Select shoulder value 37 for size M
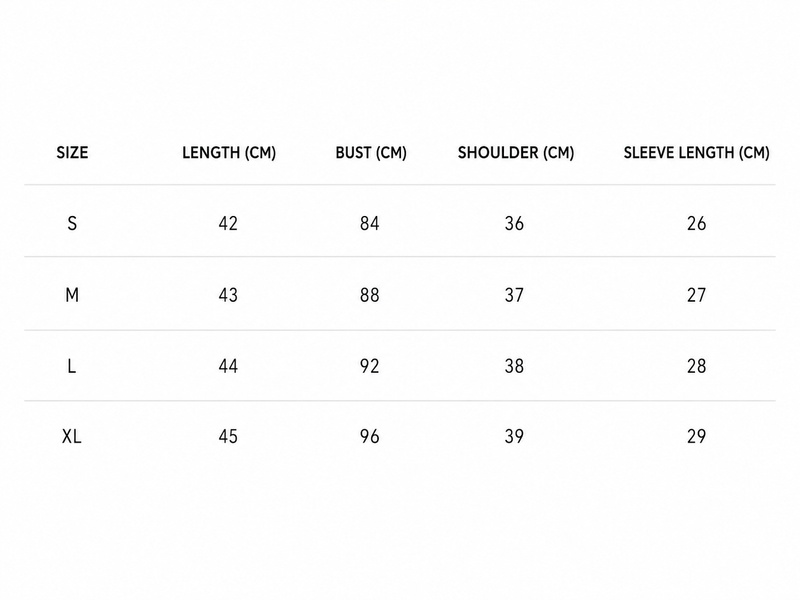 514,295
